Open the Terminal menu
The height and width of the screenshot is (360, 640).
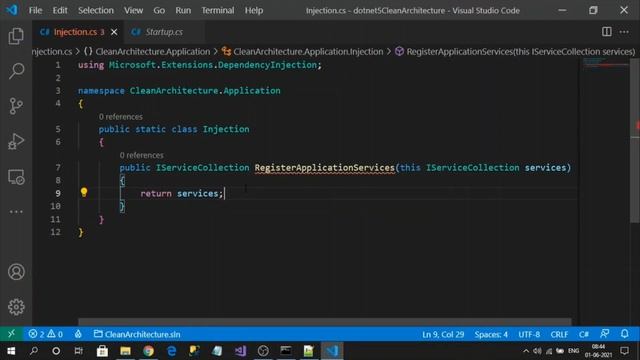pyautogui.click(x=218, y=10)
